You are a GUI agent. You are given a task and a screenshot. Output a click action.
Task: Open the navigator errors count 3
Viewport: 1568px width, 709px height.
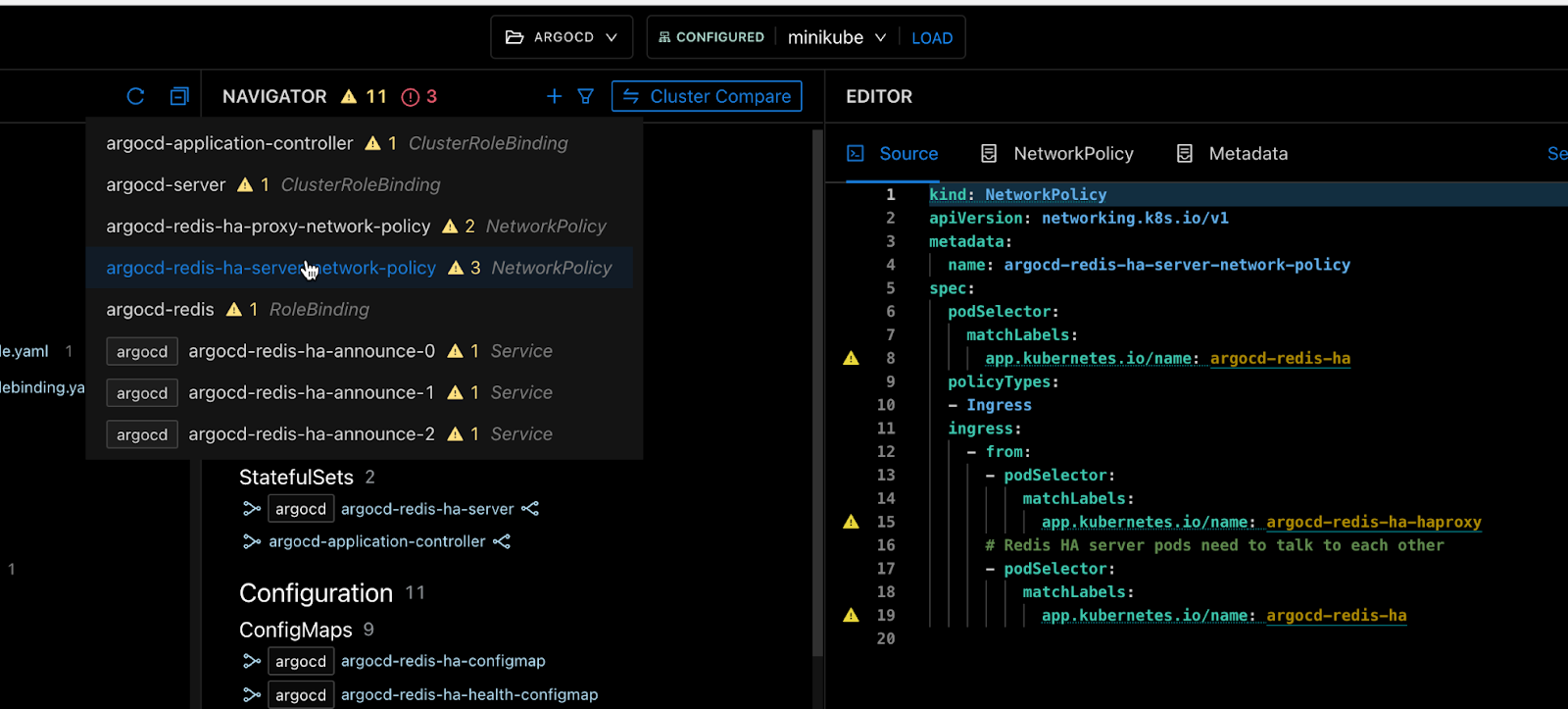pyautogui.click(x=419, y=96)
